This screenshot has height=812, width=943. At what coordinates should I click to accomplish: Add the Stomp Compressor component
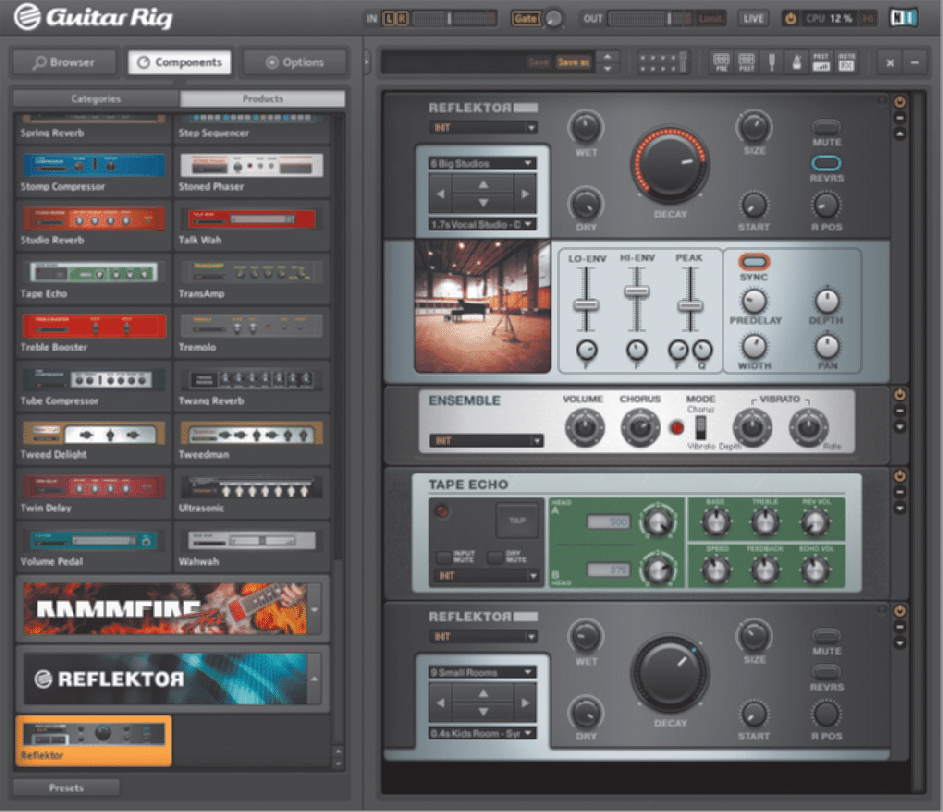coord(93,171)
